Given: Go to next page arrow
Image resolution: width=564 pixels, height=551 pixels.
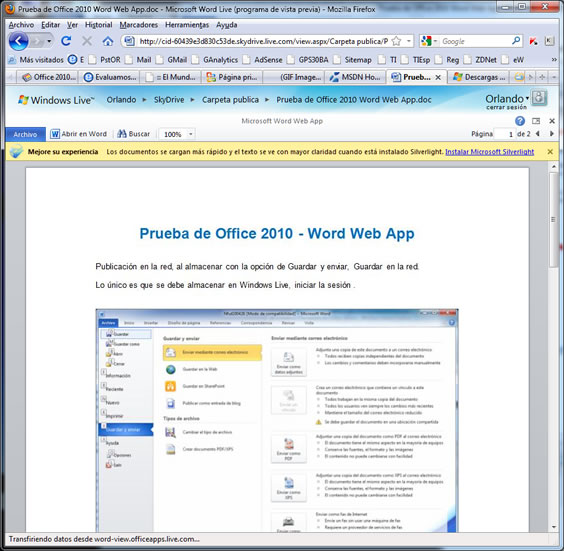Looking at the screenshot, I should [x=551, y=134].
